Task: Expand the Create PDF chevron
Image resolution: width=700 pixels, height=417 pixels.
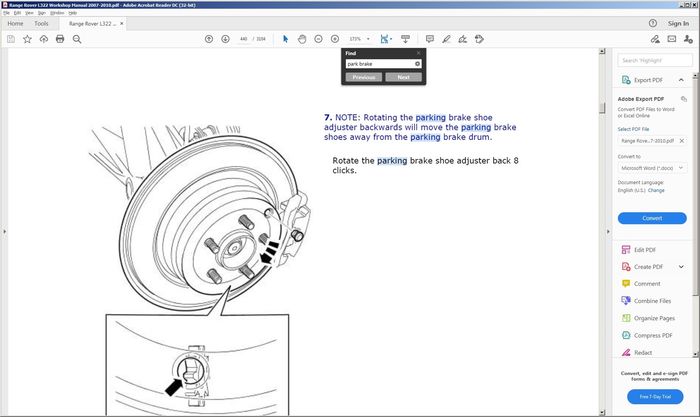Action: (x=681, y=267)
